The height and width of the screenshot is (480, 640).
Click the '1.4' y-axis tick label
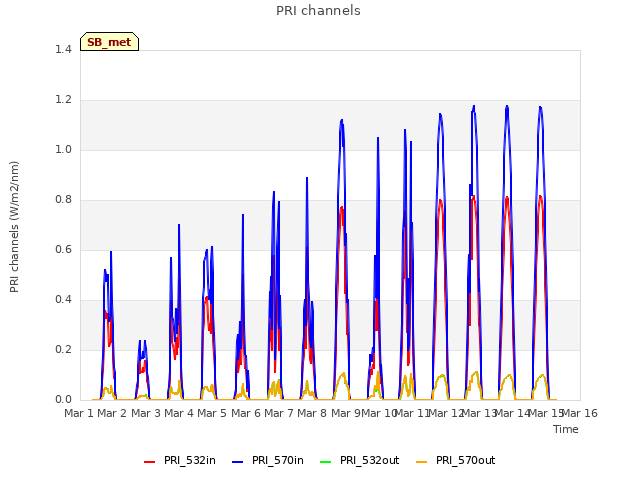63,49
